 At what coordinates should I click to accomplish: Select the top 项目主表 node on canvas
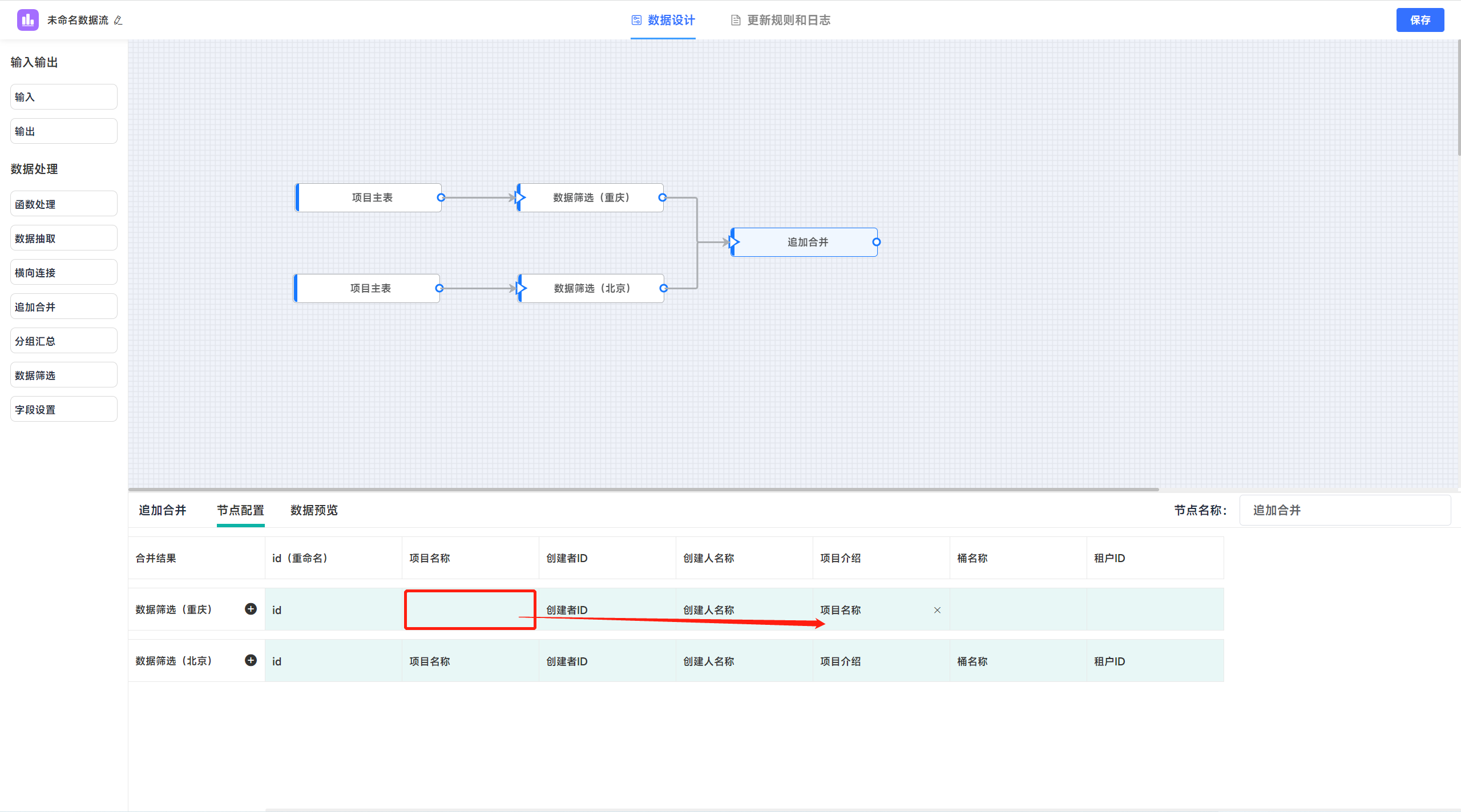coord(369,197)
